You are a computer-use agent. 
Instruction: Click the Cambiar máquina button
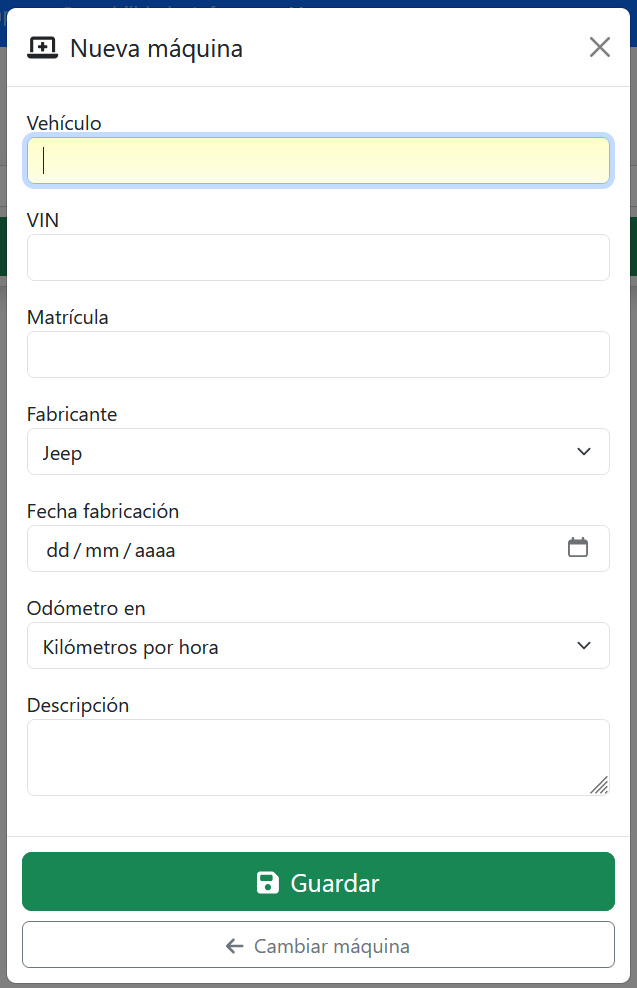pyautogui.click(x=318, y=946)
